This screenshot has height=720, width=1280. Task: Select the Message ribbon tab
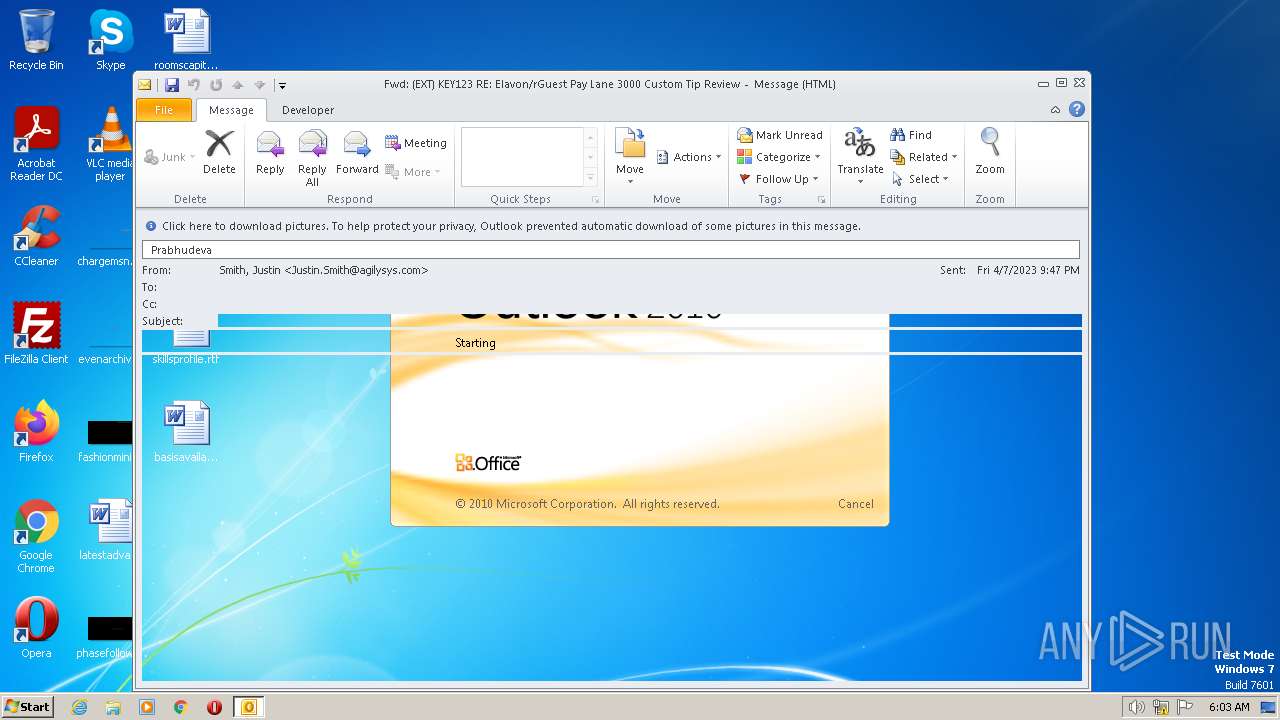pyautogui.click(x=231, y=110)
